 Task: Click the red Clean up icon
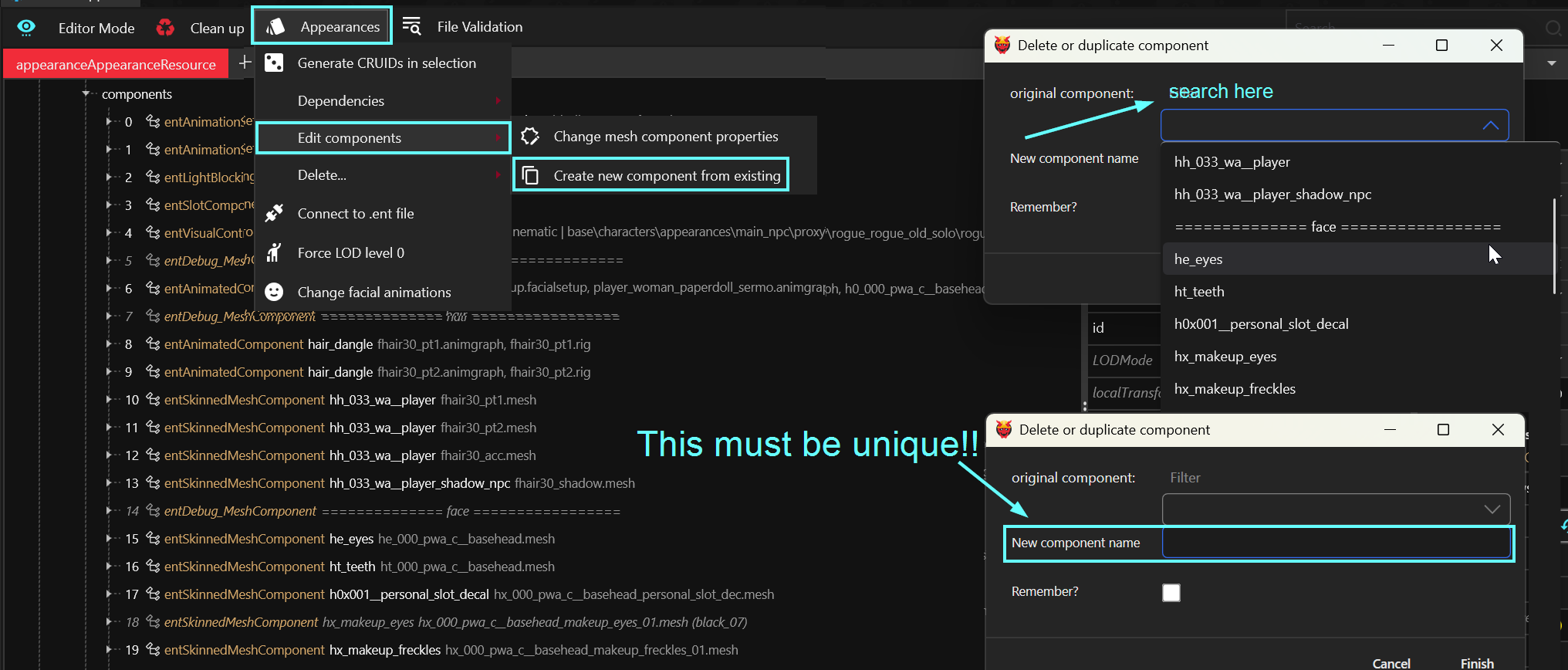coord(165,28)
